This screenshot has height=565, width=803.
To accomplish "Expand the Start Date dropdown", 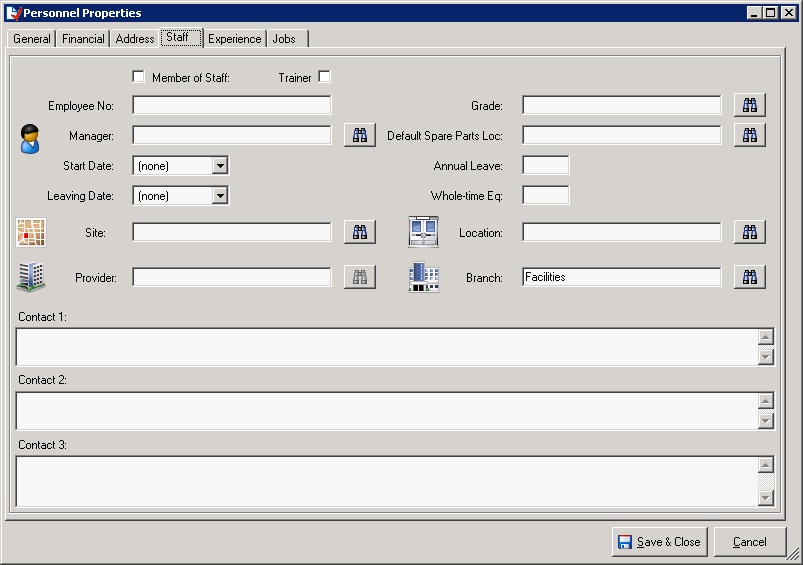I will click(x=220, y=165).
